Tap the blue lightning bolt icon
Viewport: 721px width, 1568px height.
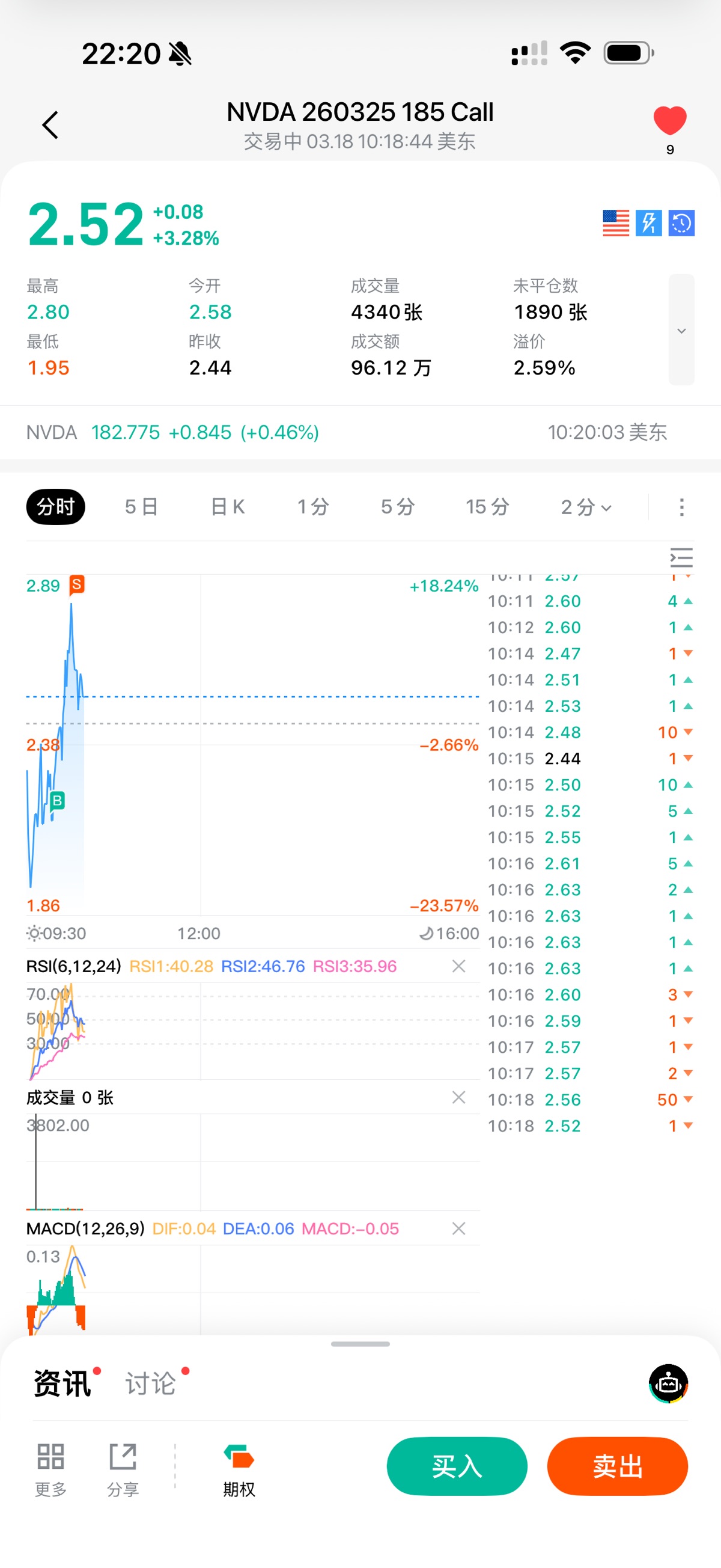point(648,224)
